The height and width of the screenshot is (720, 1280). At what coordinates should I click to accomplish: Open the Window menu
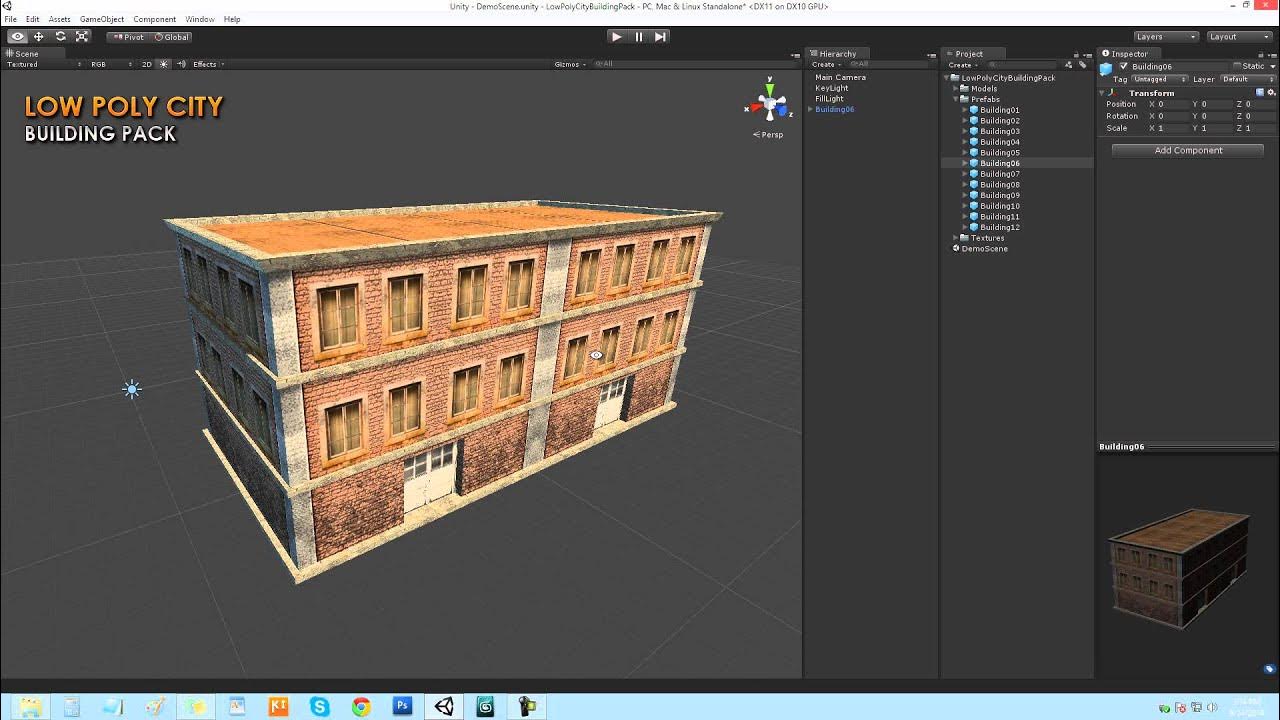[x=200, y=19]
